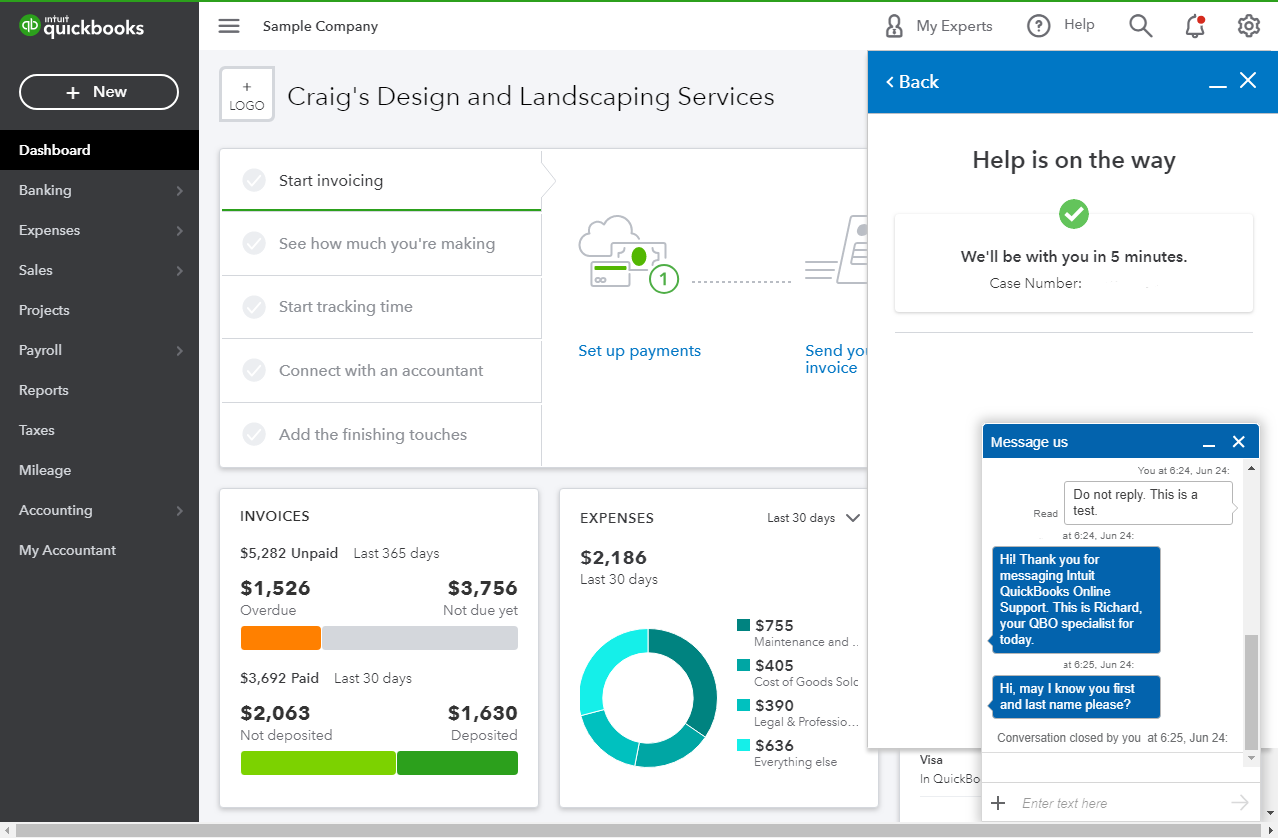Open the notifications bell
This screenshot has width=1278, height=838.
(1195, 26)
